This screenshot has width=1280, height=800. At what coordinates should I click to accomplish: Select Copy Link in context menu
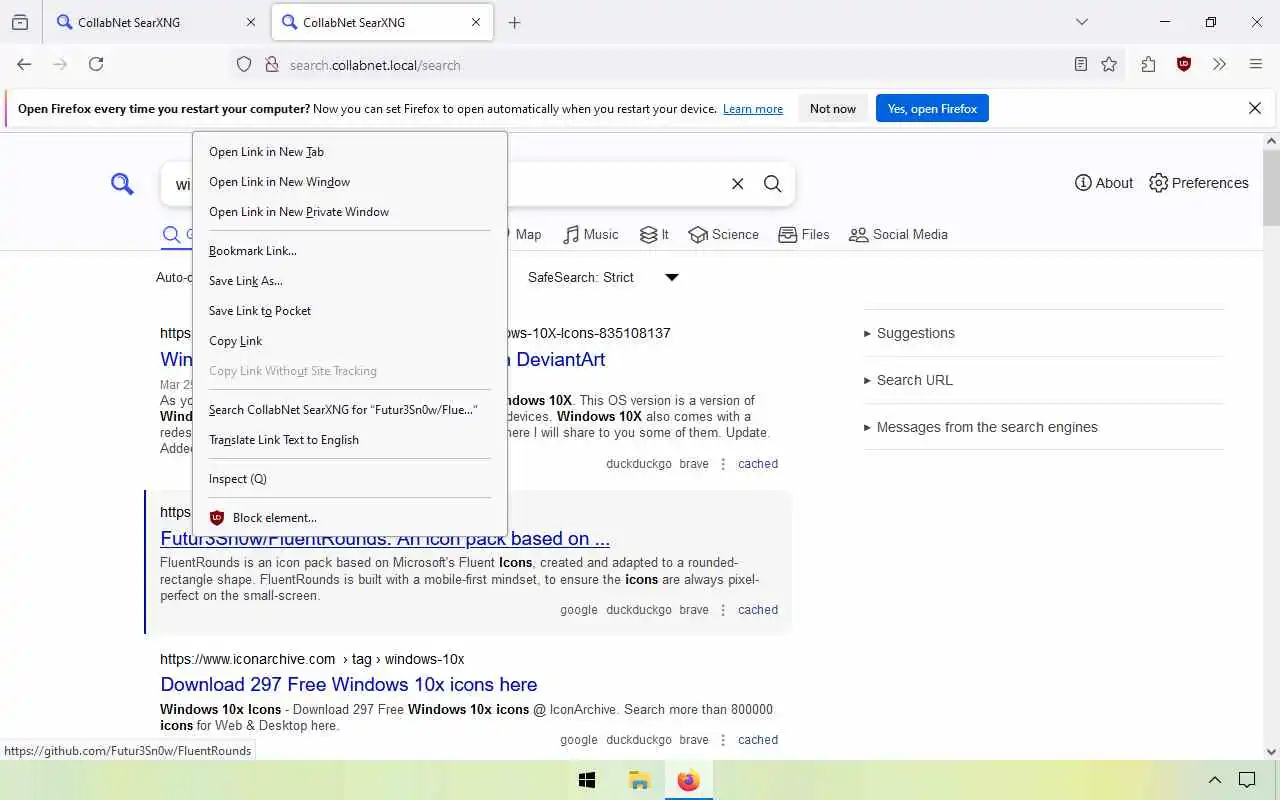350,341
